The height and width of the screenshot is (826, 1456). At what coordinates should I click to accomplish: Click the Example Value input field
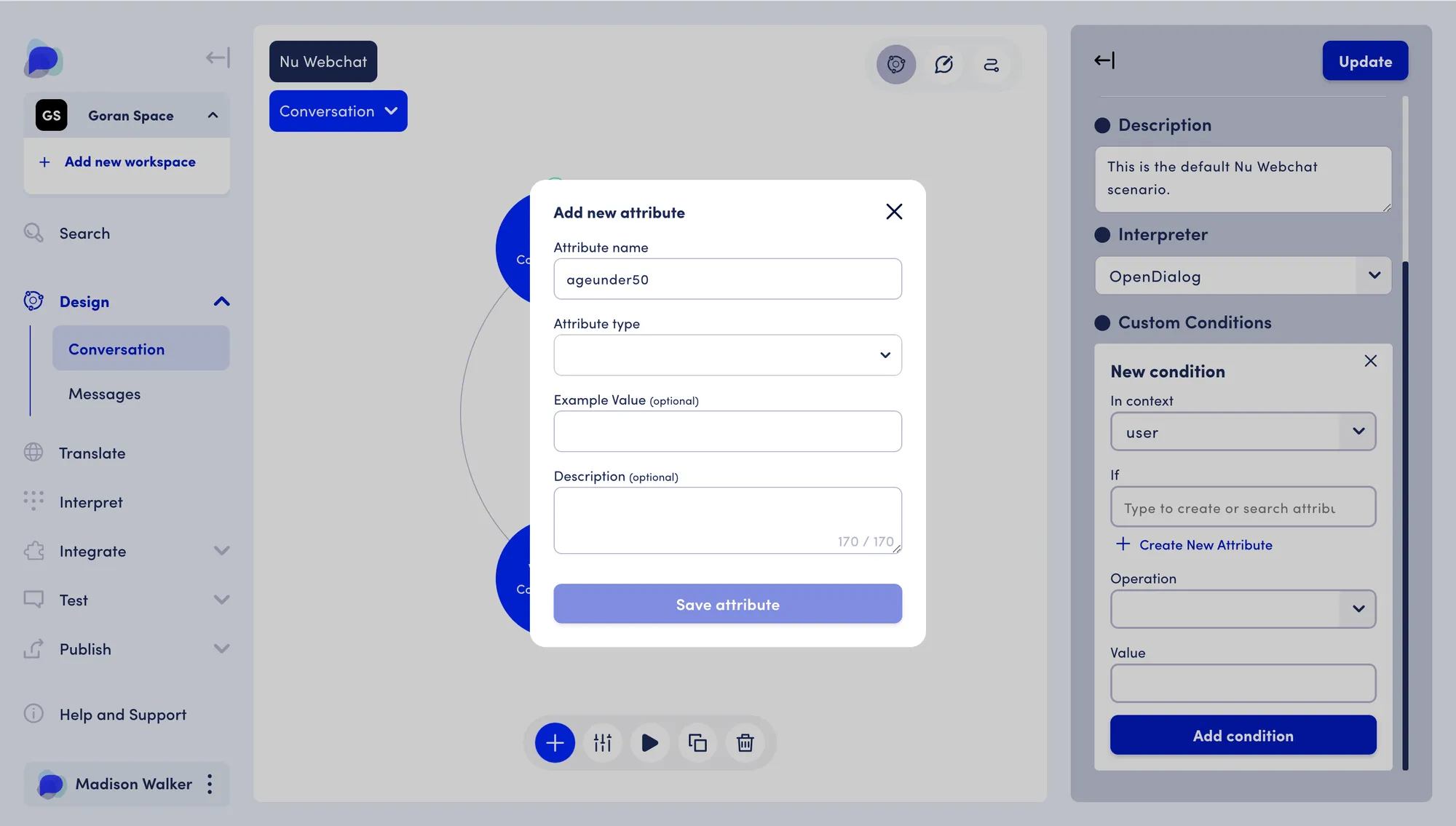728,432
